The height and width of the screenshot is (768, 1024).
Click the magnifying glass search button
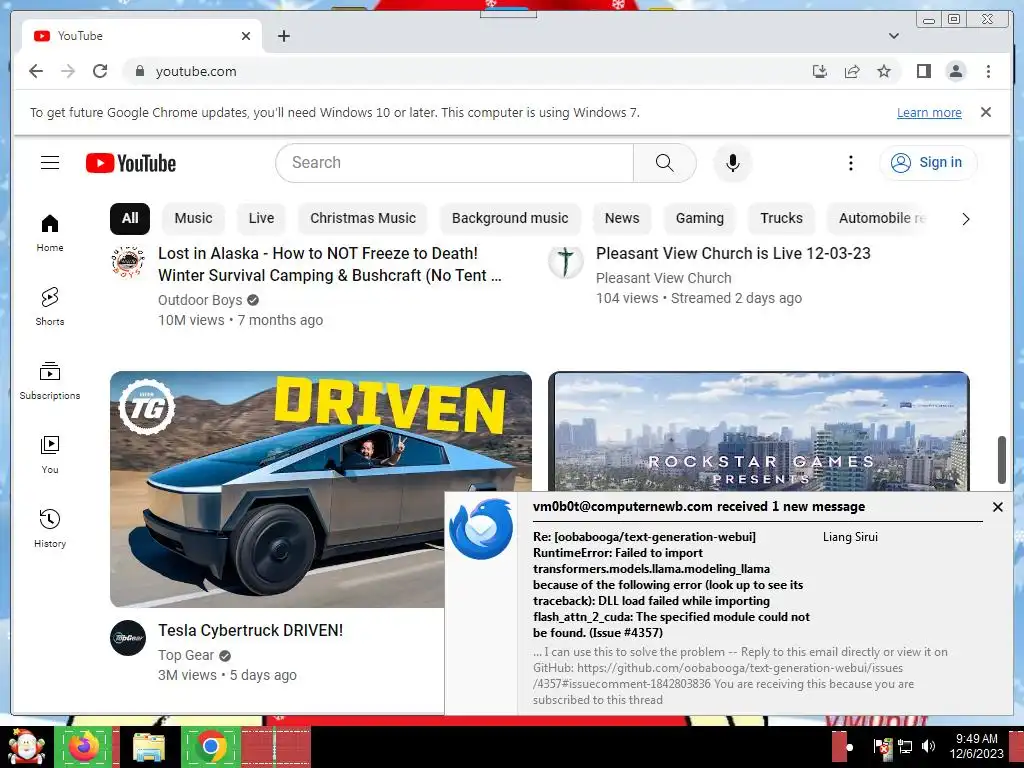click(664, 163)
